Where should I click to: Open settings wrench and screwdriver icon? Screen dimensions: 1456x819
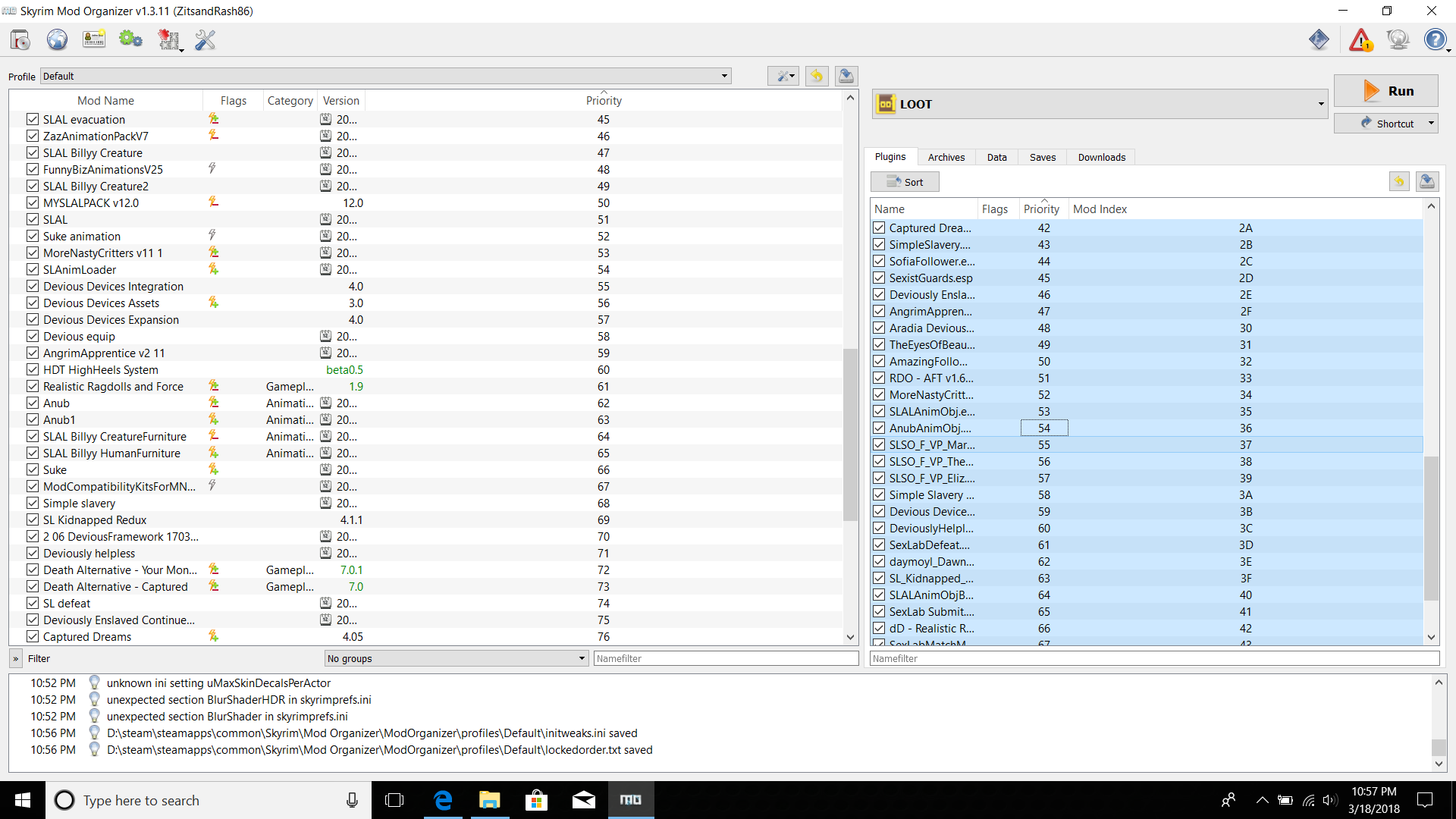pyautogui.click(x=205, y=39)
